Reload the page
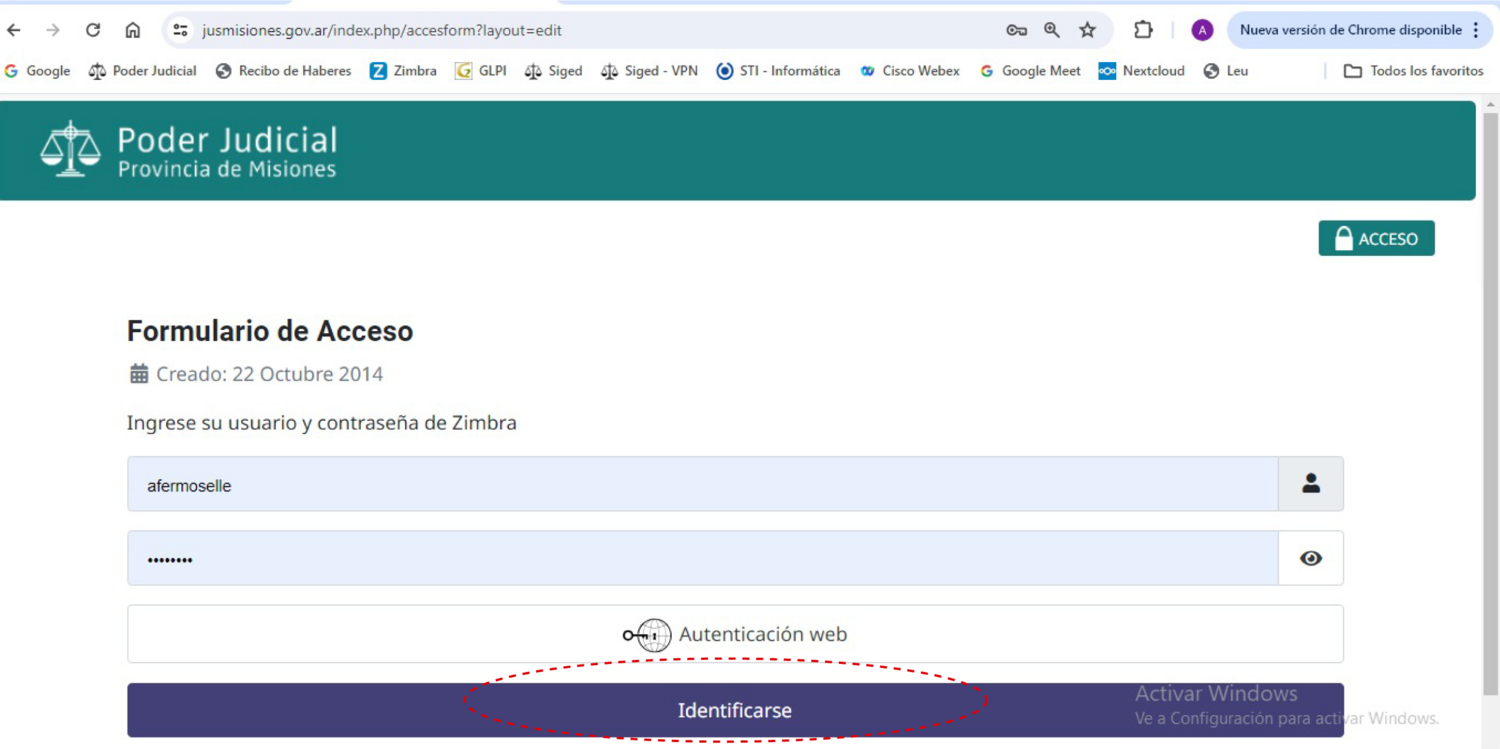The height and width of the screenshot is (749, 1500). pos(93,30)
